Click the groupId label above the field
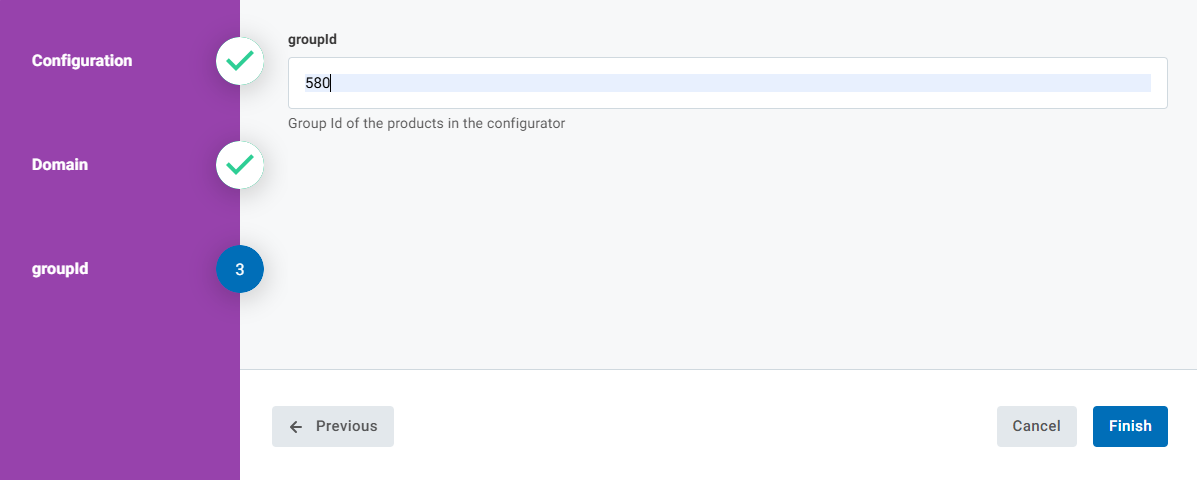The width and height of the screenshot is (1197, 480). (312, 39)
